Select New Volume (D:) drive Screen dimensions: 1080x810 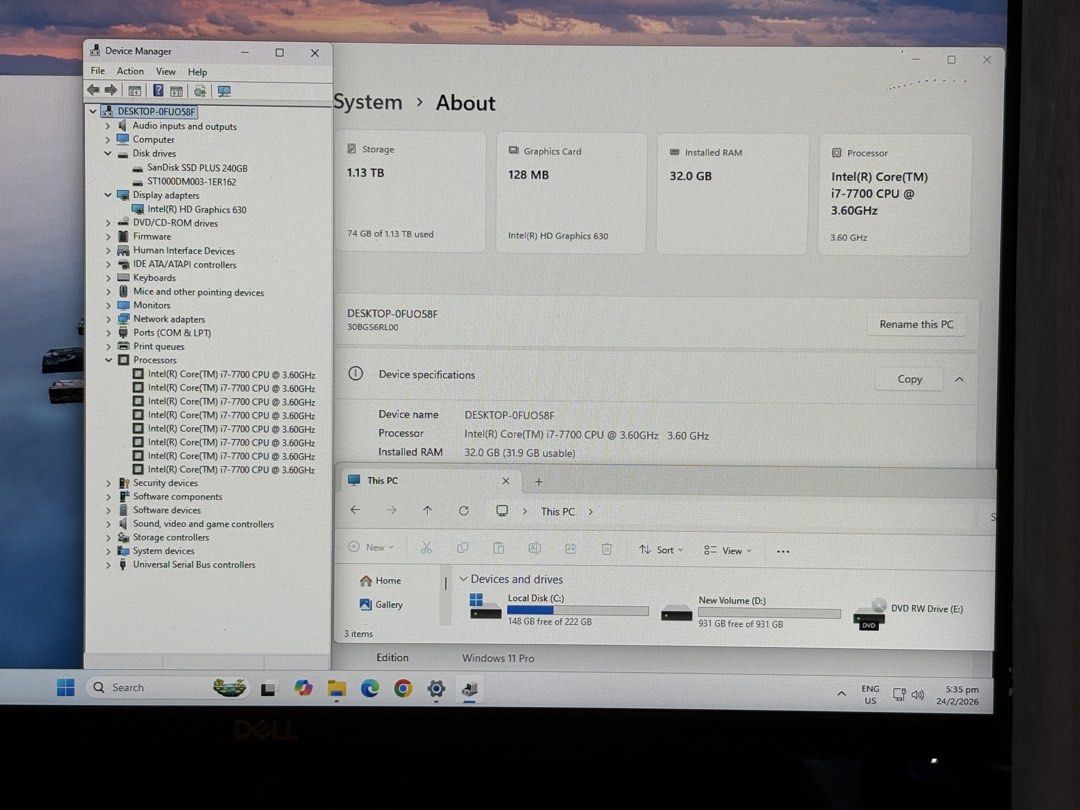750,612
